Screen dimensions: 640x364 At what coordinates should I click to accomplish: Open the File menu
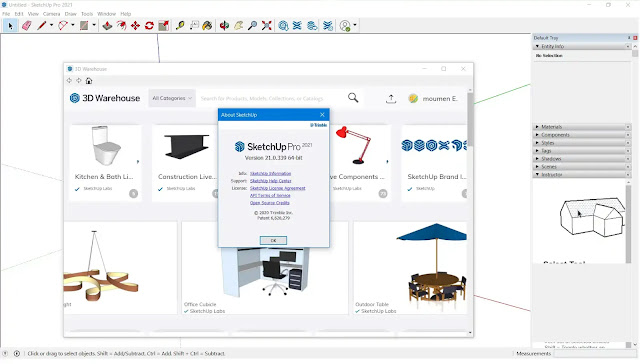click(6, 14)
